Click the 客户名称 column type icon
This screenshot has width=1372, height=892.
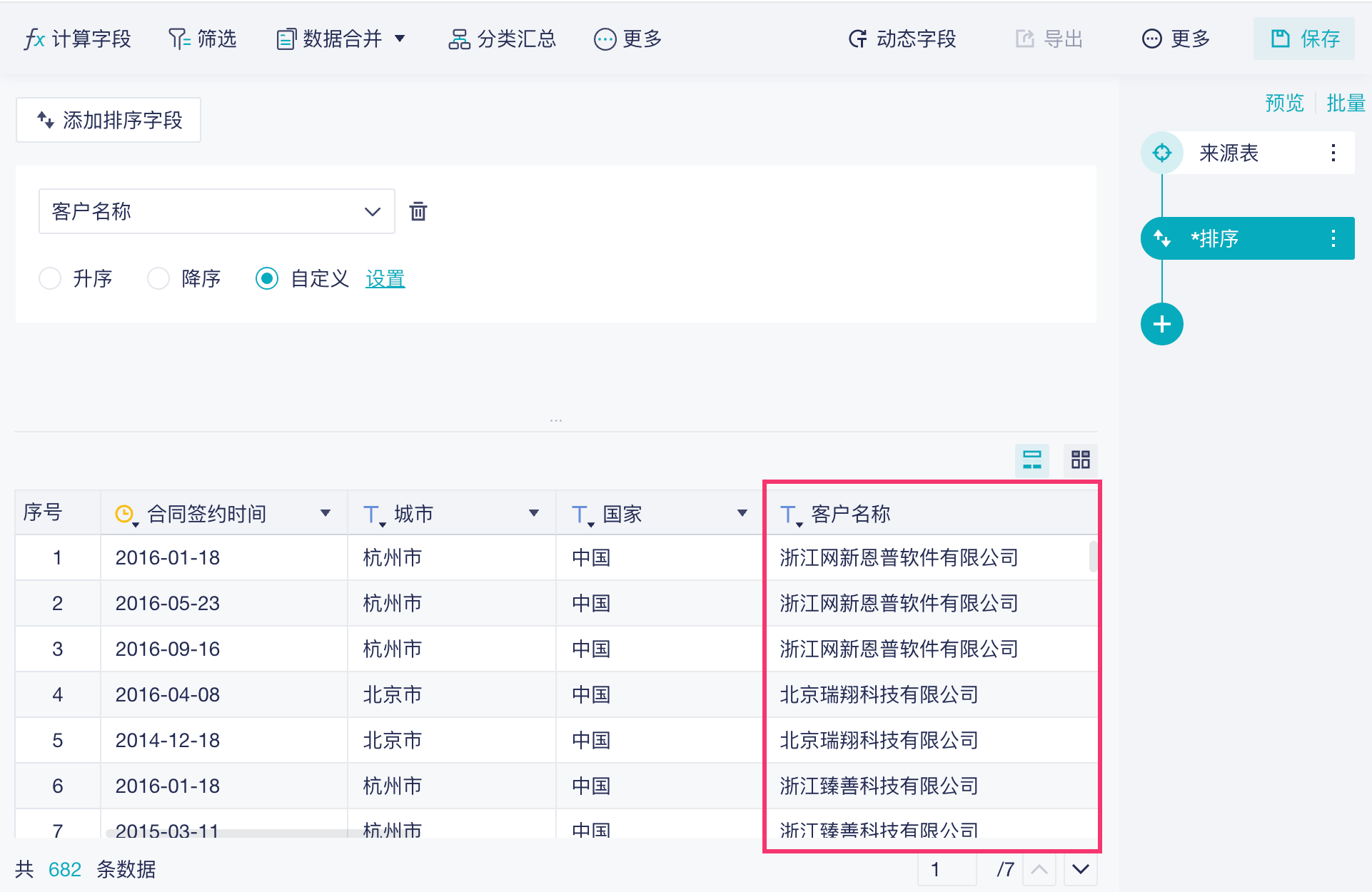[790, 514]
